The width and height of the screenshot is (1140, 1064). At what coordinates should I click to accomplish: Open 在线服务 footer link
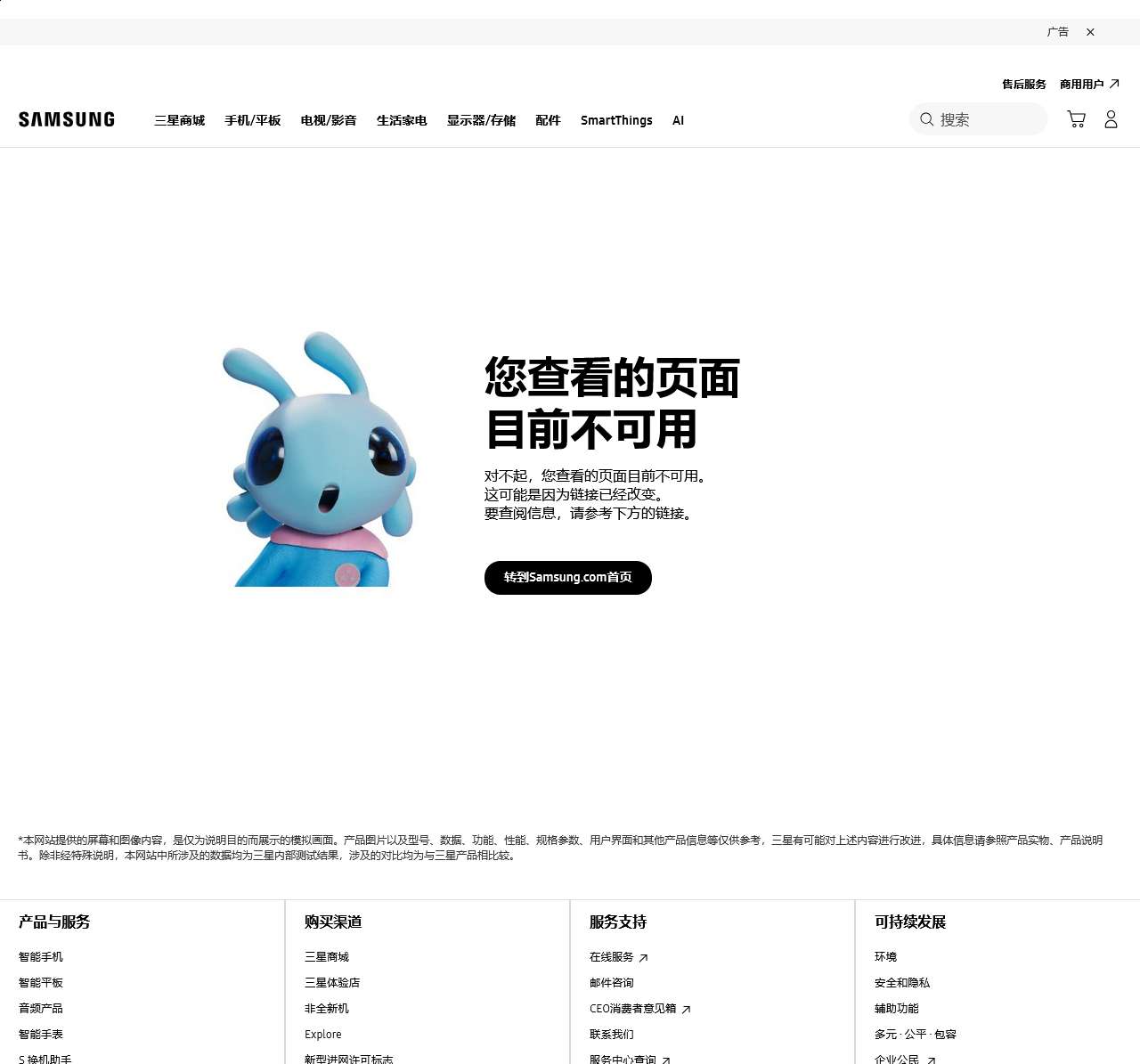point(612,957)
